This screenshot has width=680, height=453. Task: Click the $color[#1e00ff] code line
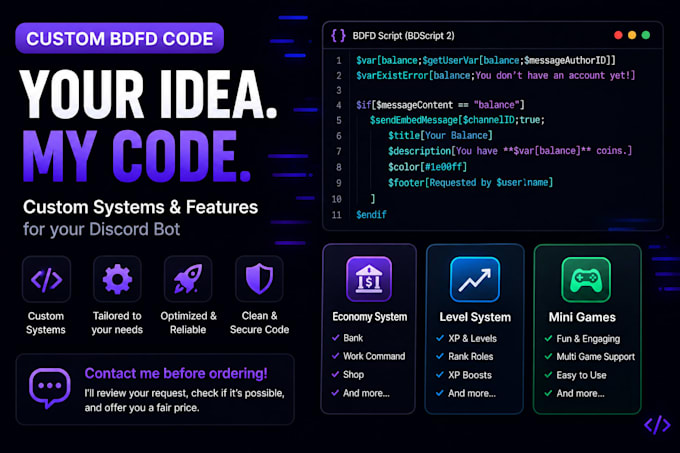[x=427, y=167]
